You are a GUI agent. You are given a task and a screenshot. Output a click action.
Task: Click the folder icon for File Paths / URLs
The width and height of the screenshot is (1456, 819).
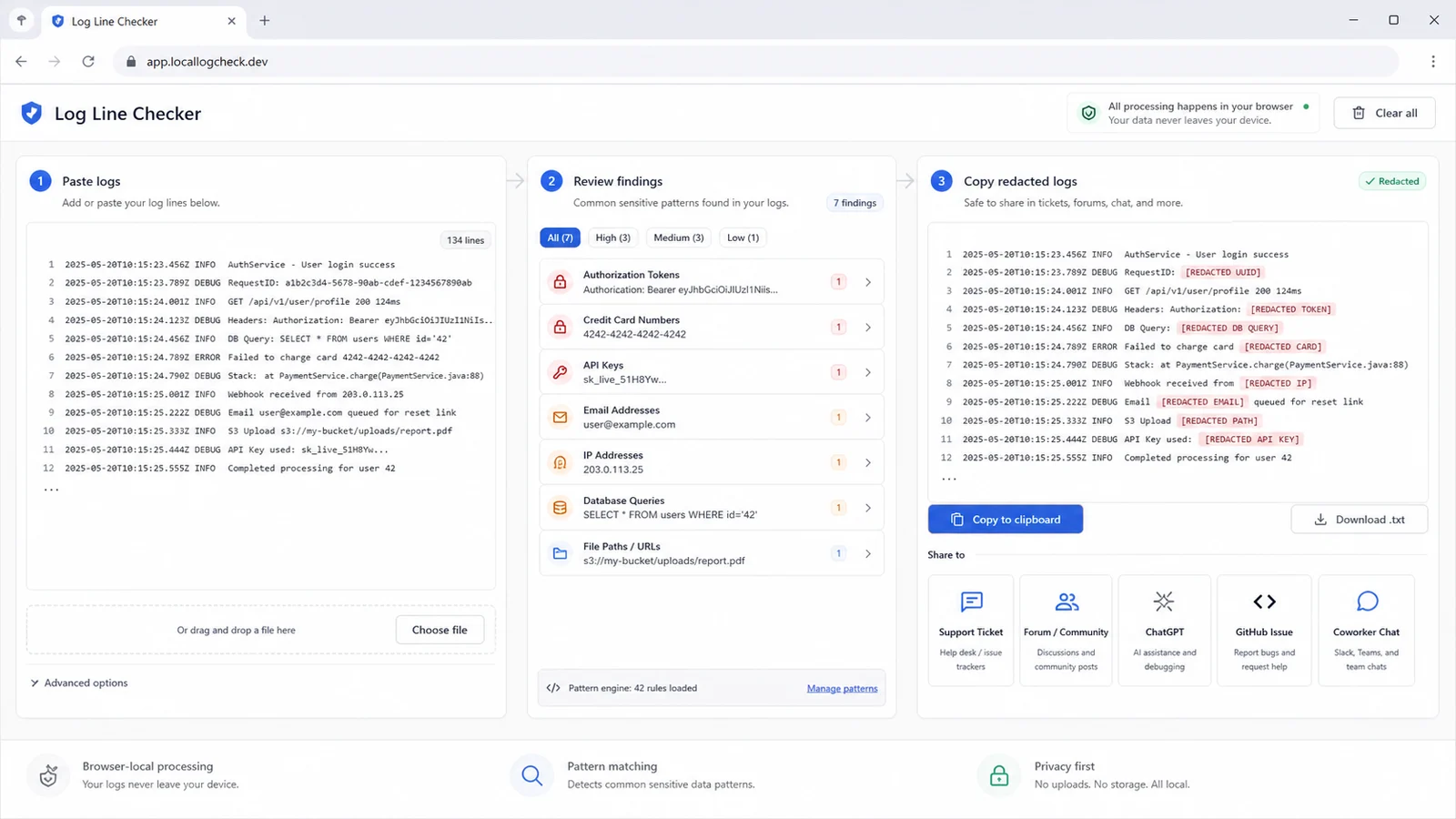561,553
